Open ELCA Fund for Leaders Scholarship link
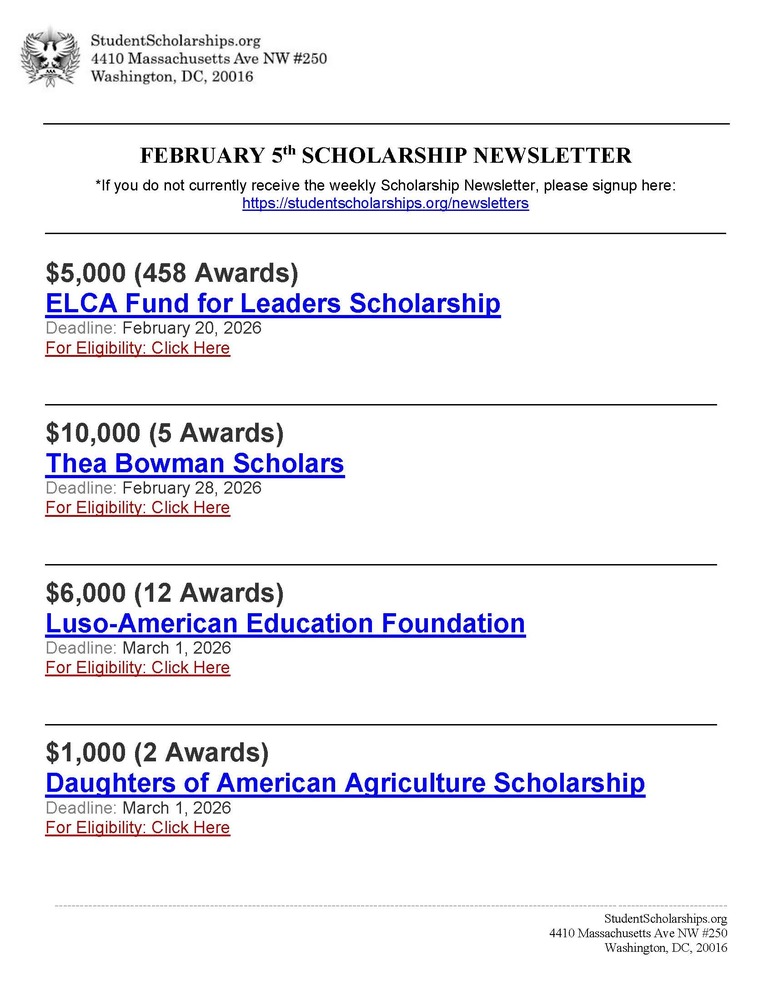773x1000 pixels. [x=273, y=303]
